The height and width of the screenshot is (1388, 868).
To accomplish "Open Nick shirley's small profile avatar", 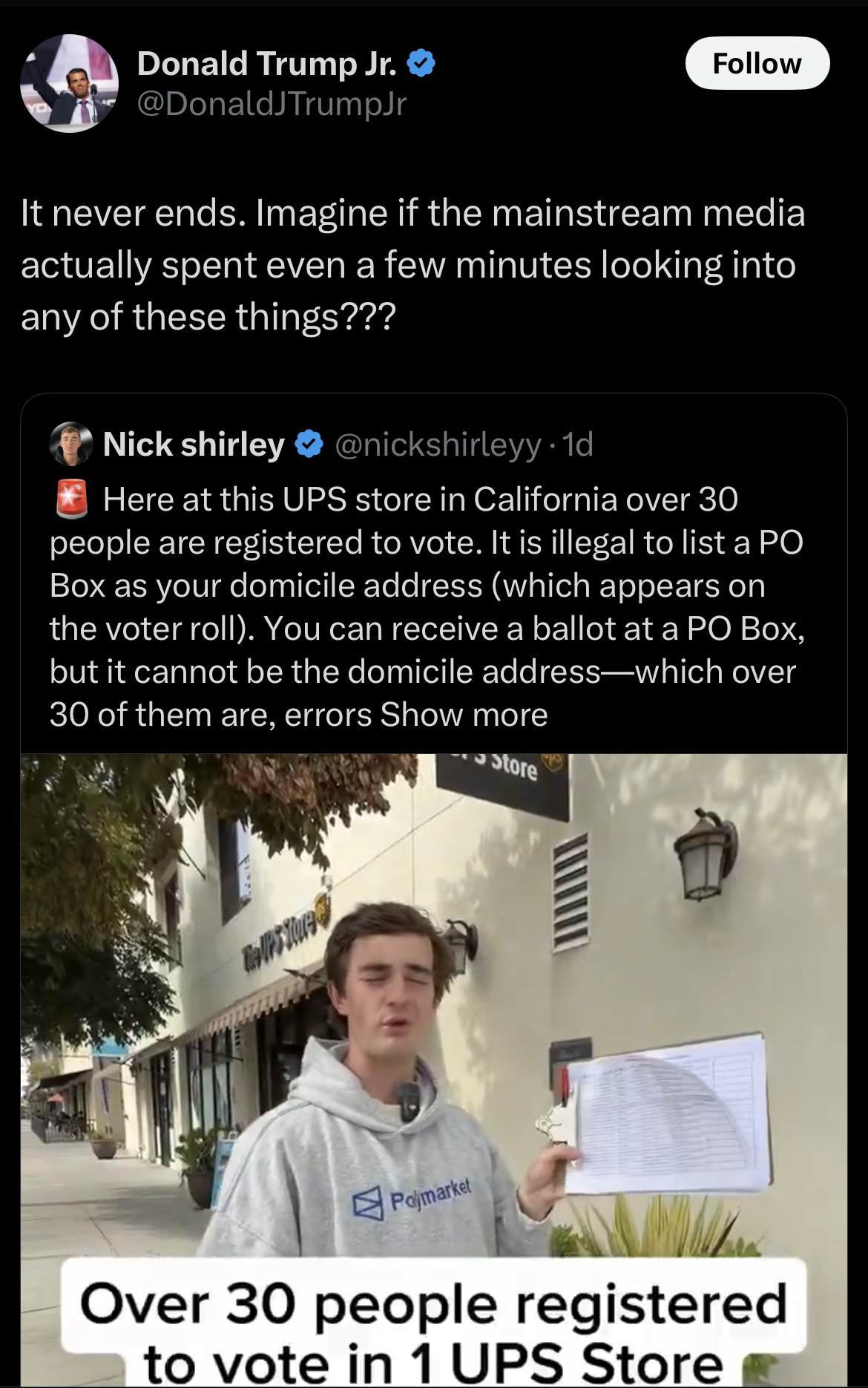I will [x=70, y=444].
